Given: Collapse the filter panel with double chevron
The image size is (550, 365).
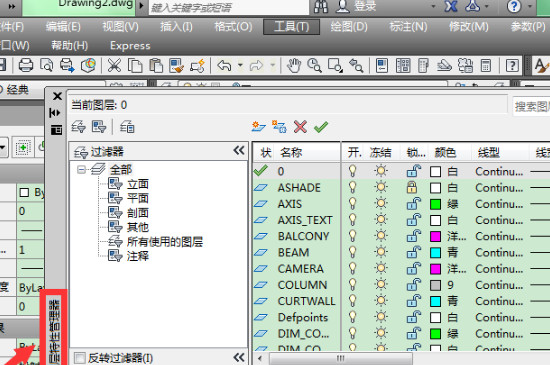Looking at the screenshot, I should (x=239, y=151).
